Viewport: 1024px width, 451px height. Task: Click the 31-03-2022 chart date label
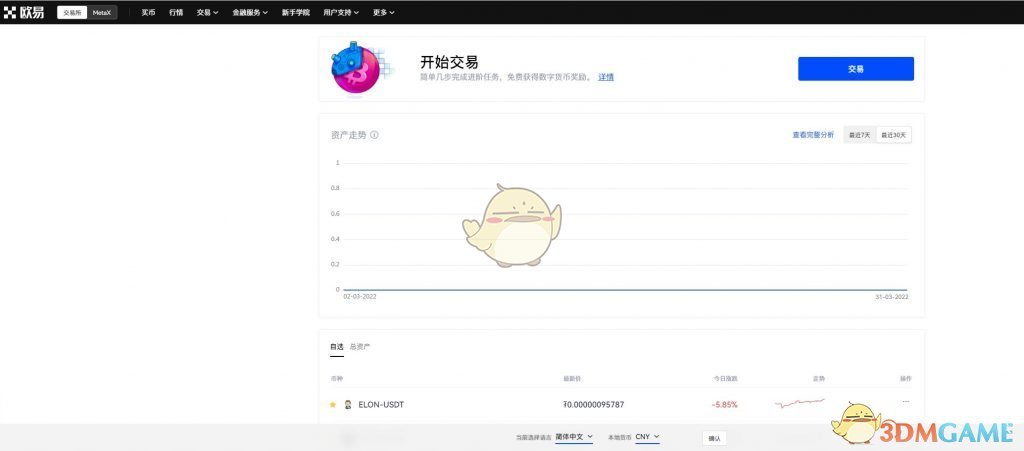[891, 296]
